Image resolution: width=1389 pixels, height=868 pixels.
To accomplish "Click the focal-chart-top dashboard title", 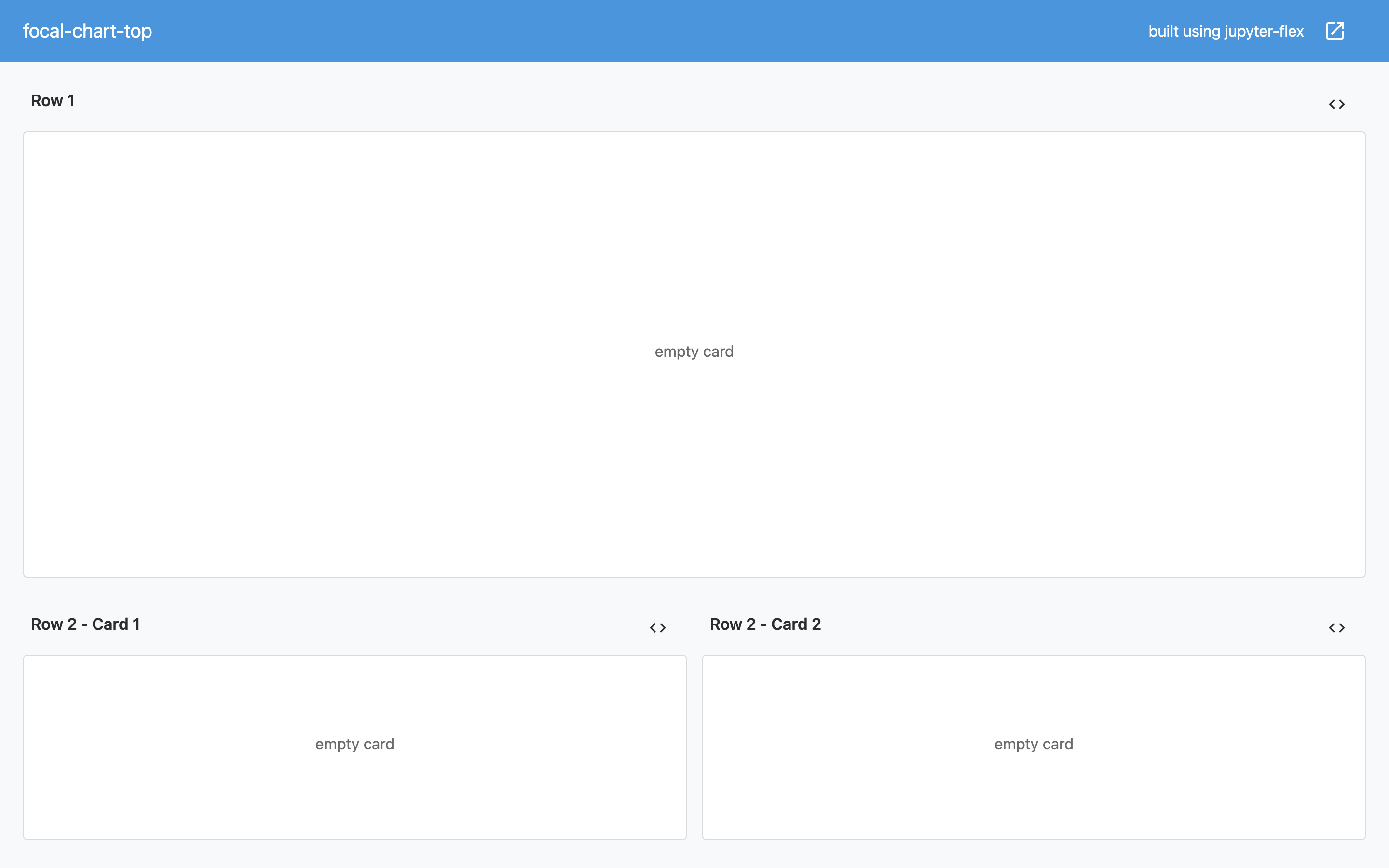I will (x=87, y=31).
